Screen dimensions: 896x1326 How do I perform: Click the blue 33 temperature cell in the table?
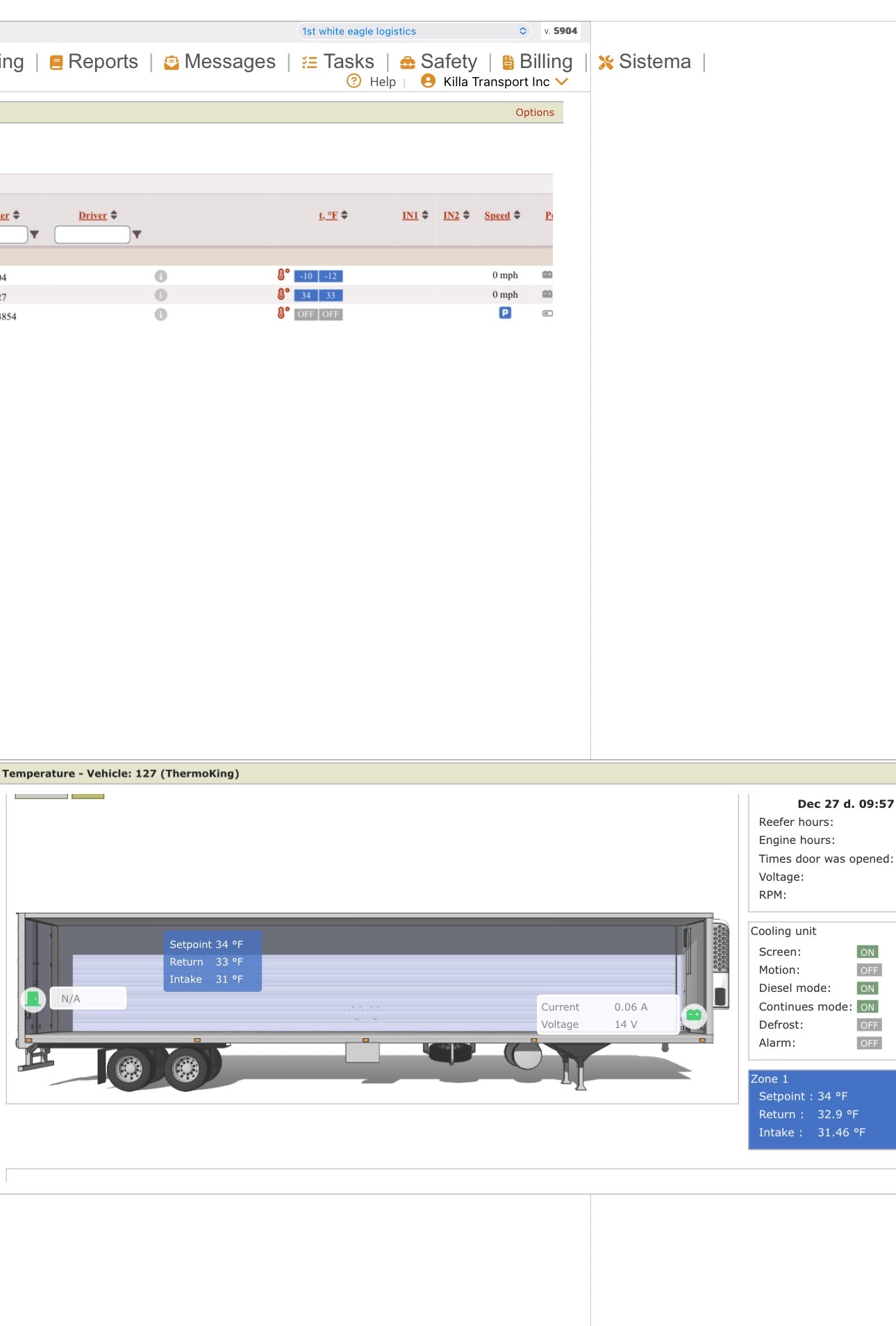331,296
